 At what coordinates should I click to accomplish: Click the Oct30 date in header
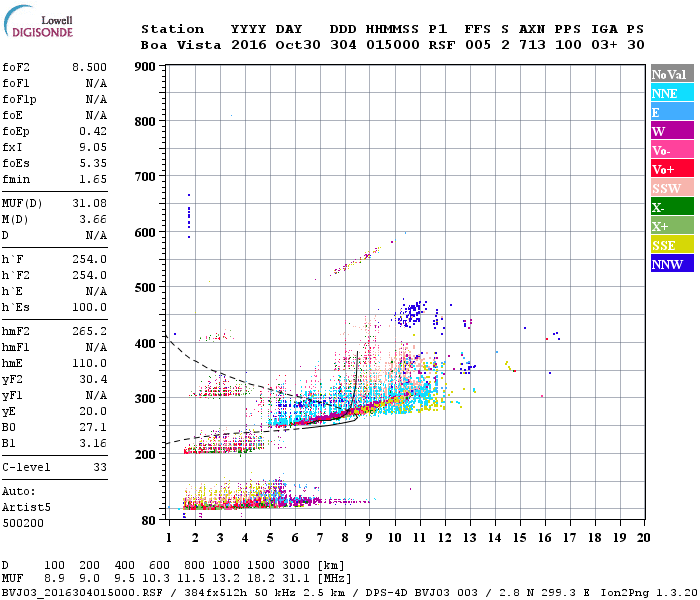pyautogui.click(x=298, y=45)
